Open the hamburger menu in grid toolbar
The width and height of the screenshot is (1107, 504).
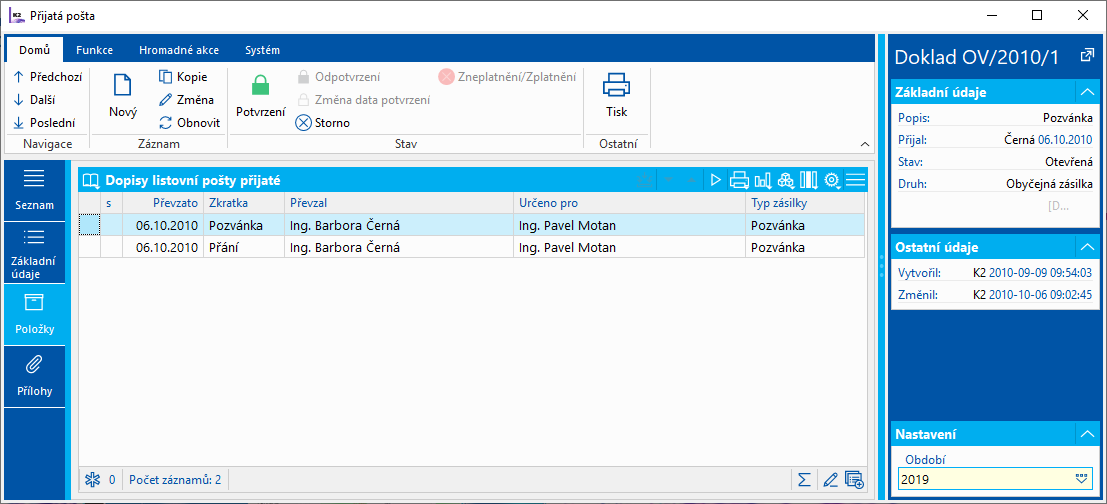coord(855,181)
